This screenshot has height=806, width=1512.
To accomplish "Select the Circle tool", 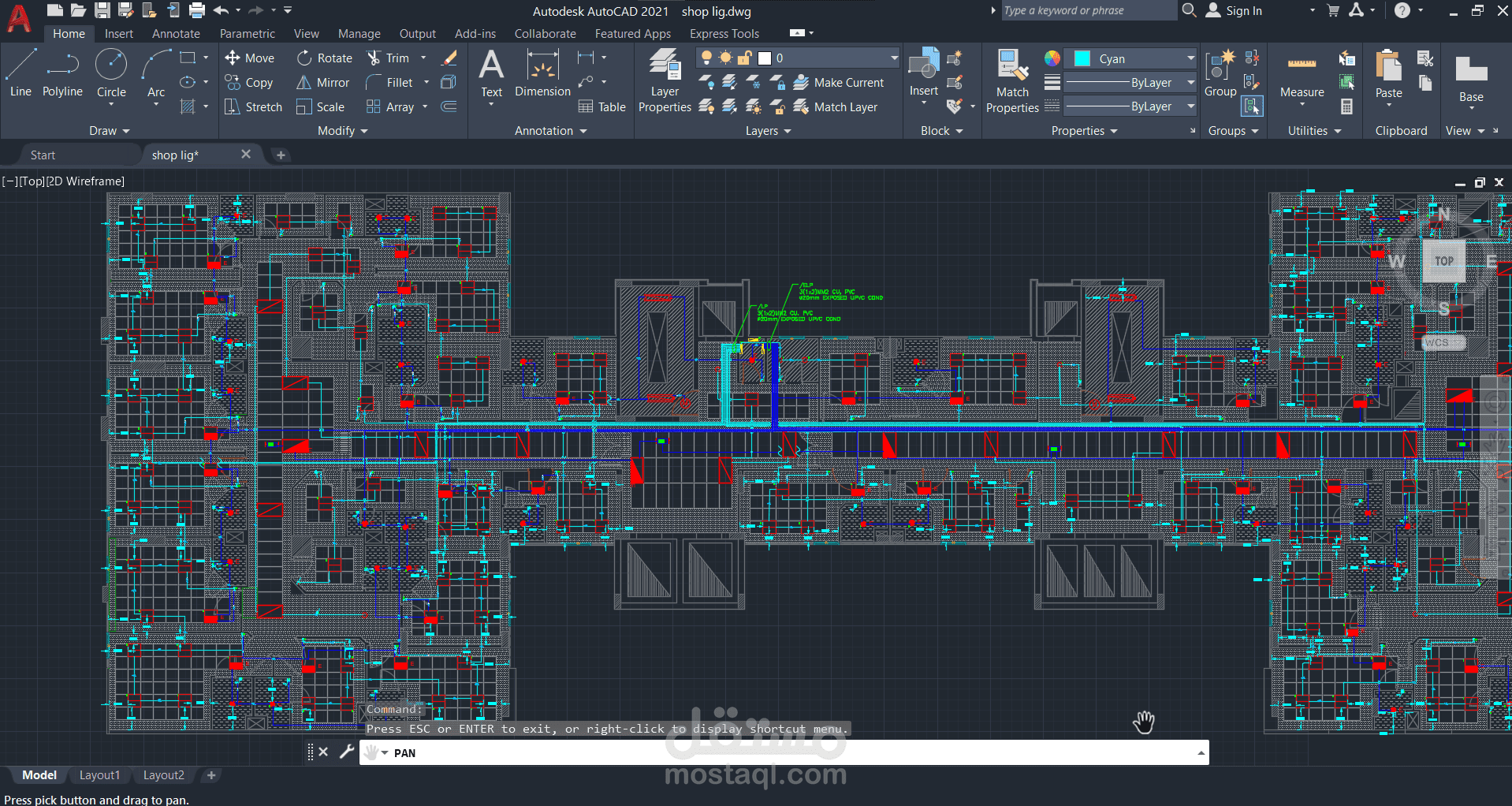I will 111,73.
